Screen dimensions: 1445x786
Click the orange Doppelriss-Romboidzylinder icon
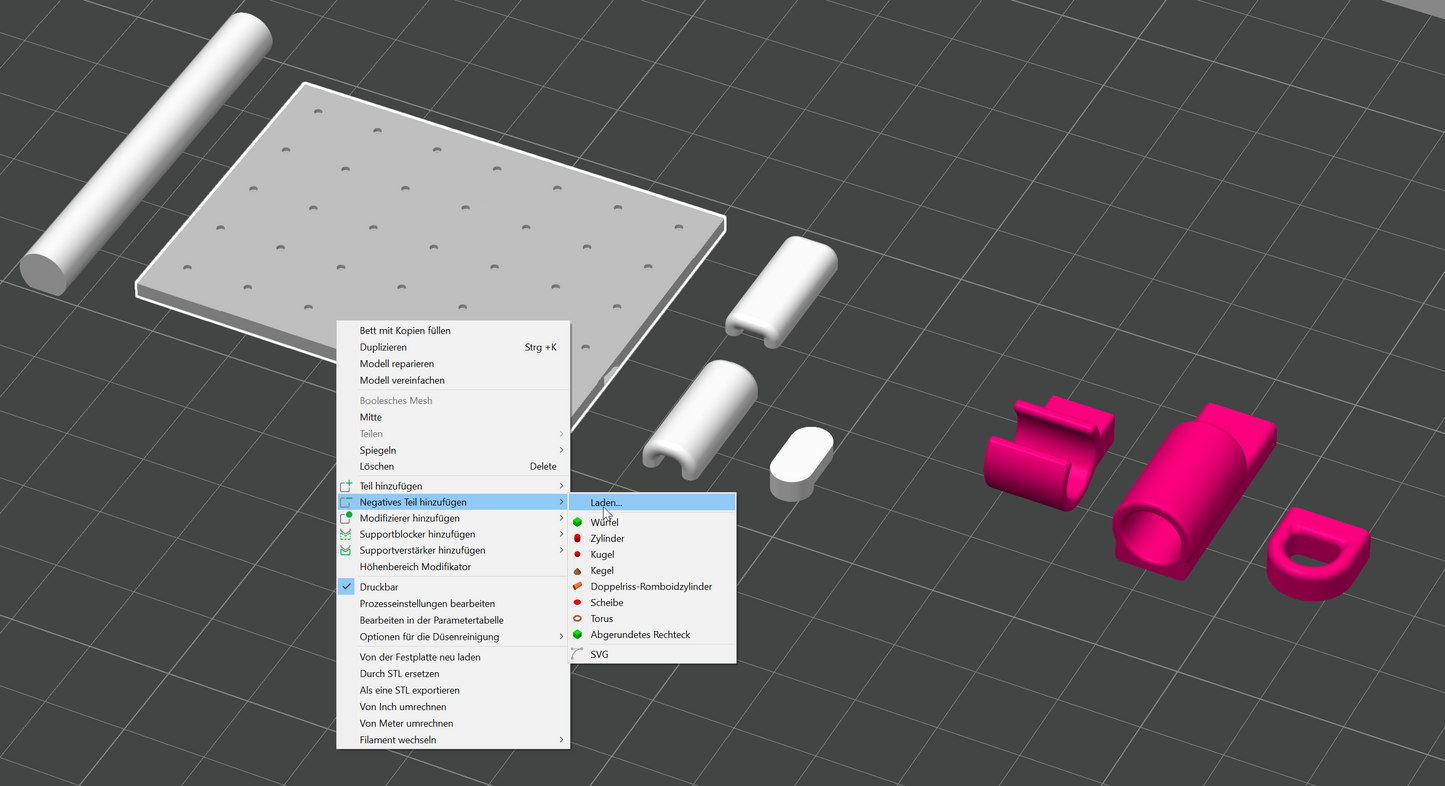[x=578, y=587]
